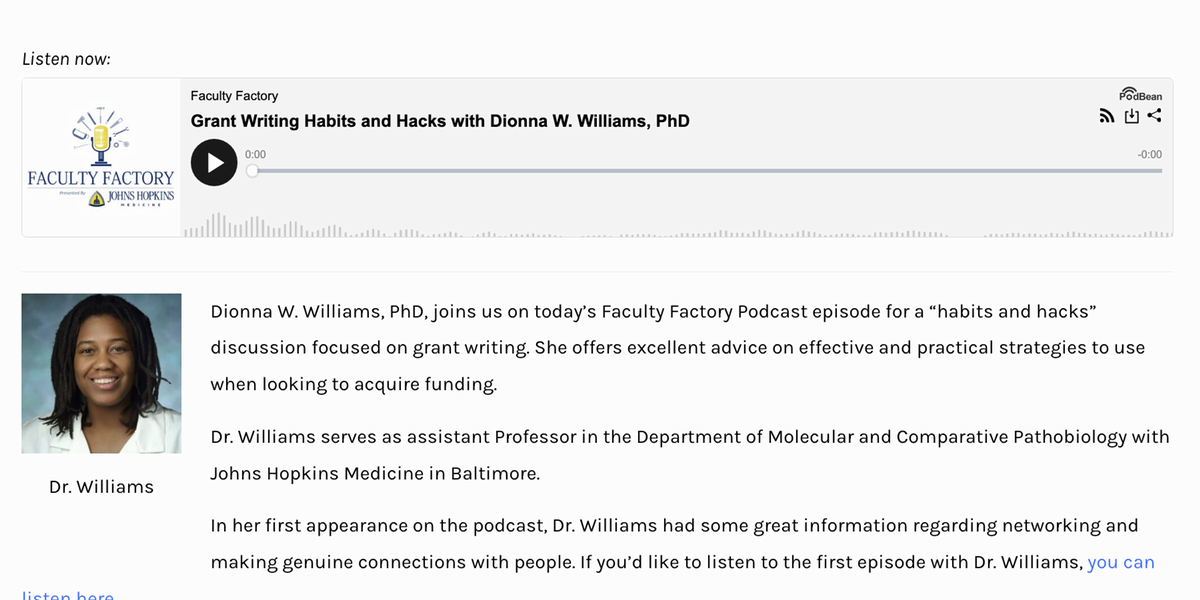This screenshot has height=600, width=1200.
Task: Open the share icon in the player
Action: coord(1154,116)
